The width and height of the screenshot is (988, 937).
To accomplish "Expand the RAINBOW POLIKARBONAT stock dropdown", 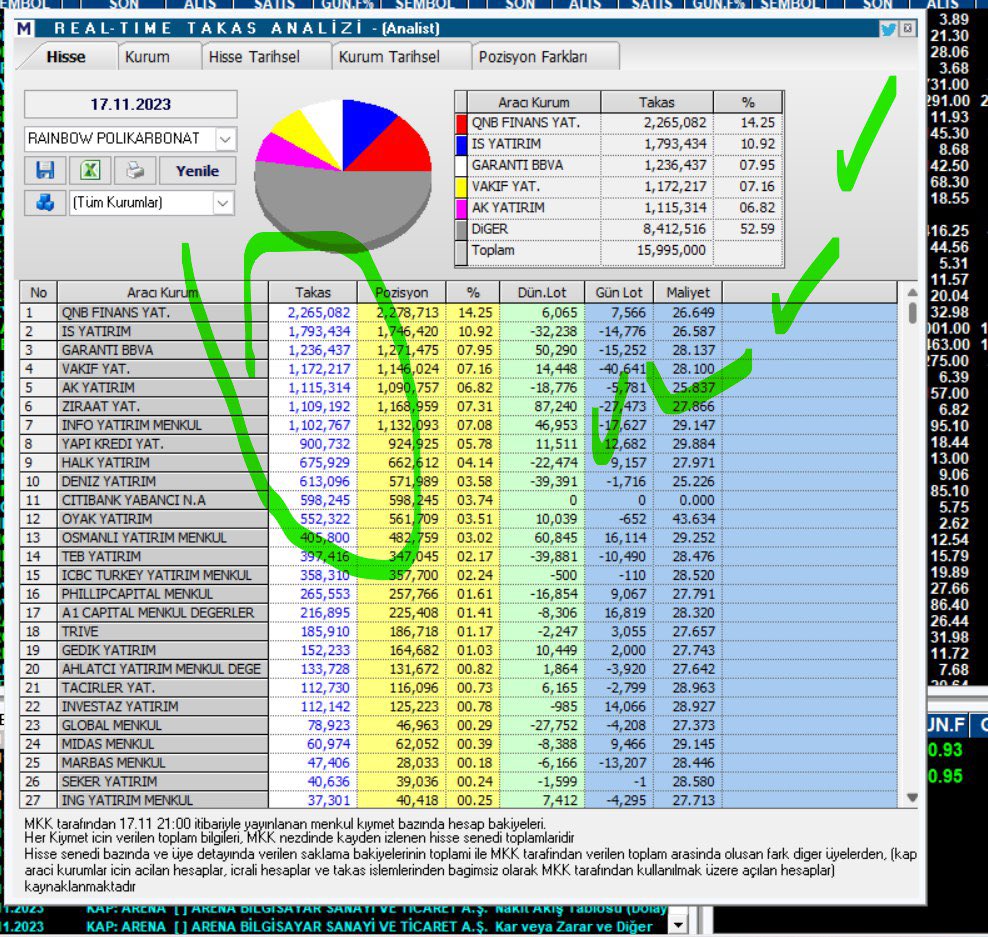I will pos(226,139).
